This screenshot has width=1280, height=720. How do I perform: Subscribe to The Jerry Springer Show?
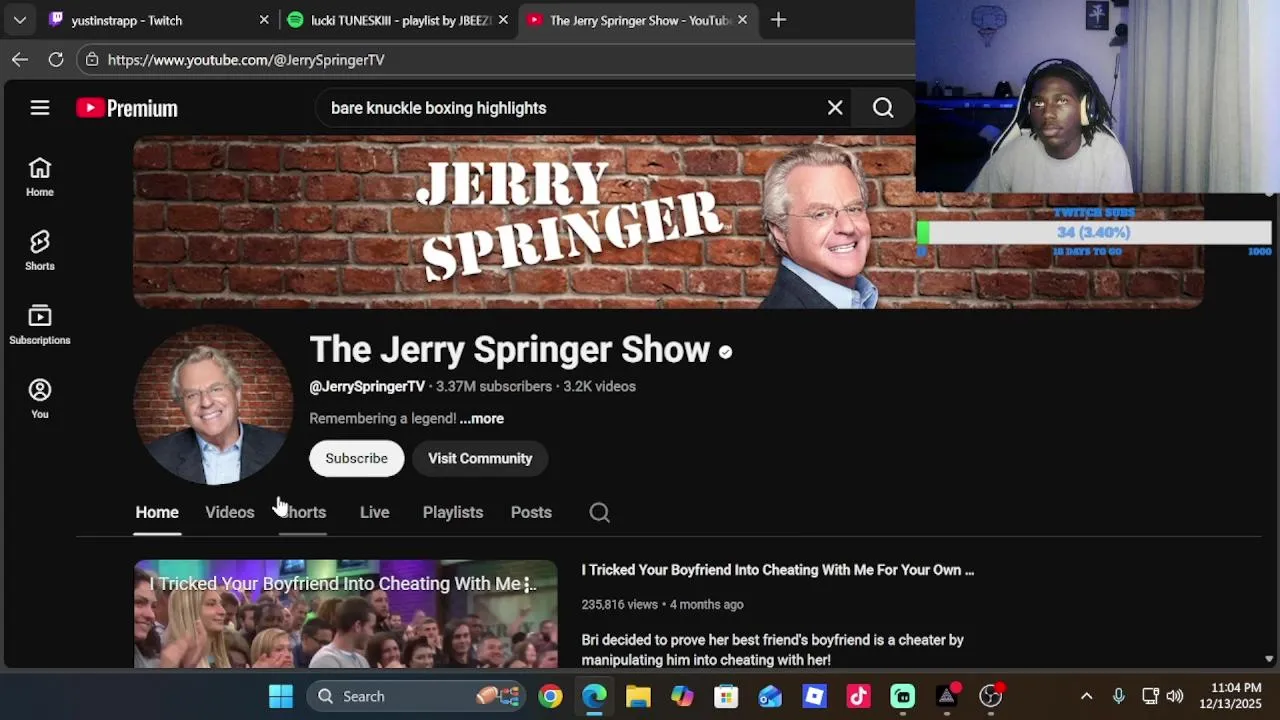pyautogui.click(x=356, y=458)
